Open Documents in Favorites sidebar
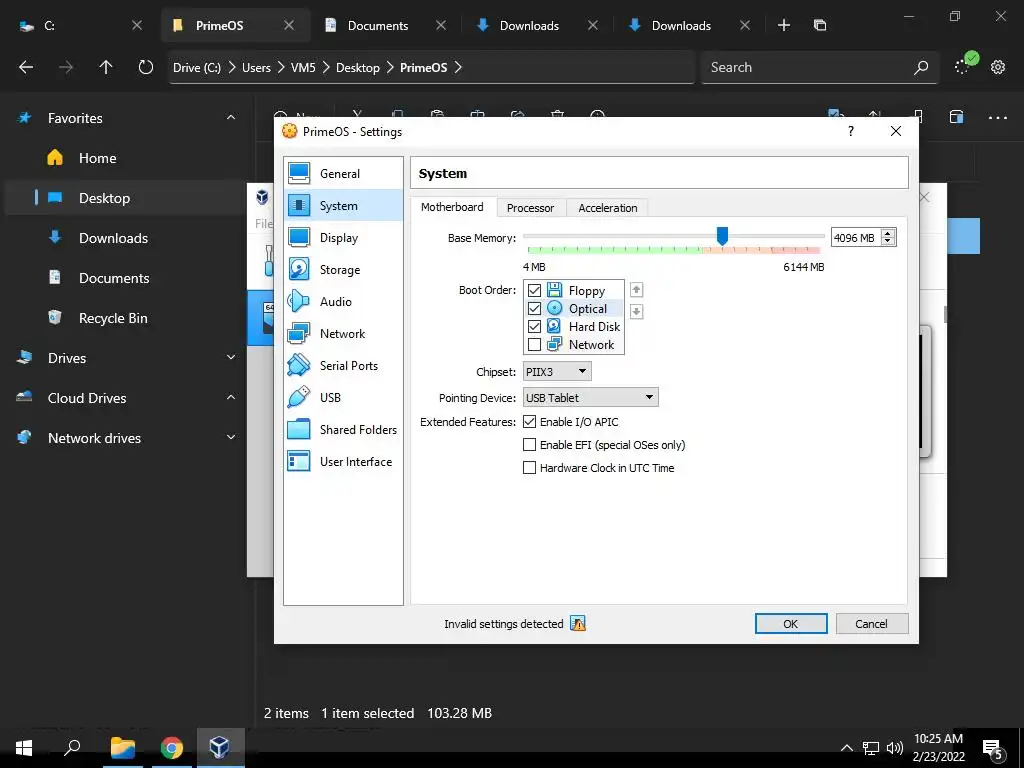The image size is (1024, 768). pos(114,278)
